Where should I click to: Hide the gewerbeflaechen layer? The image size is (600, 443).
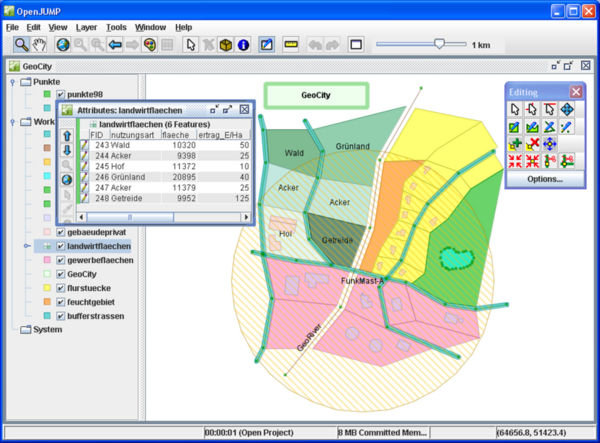tap(60, 260)
